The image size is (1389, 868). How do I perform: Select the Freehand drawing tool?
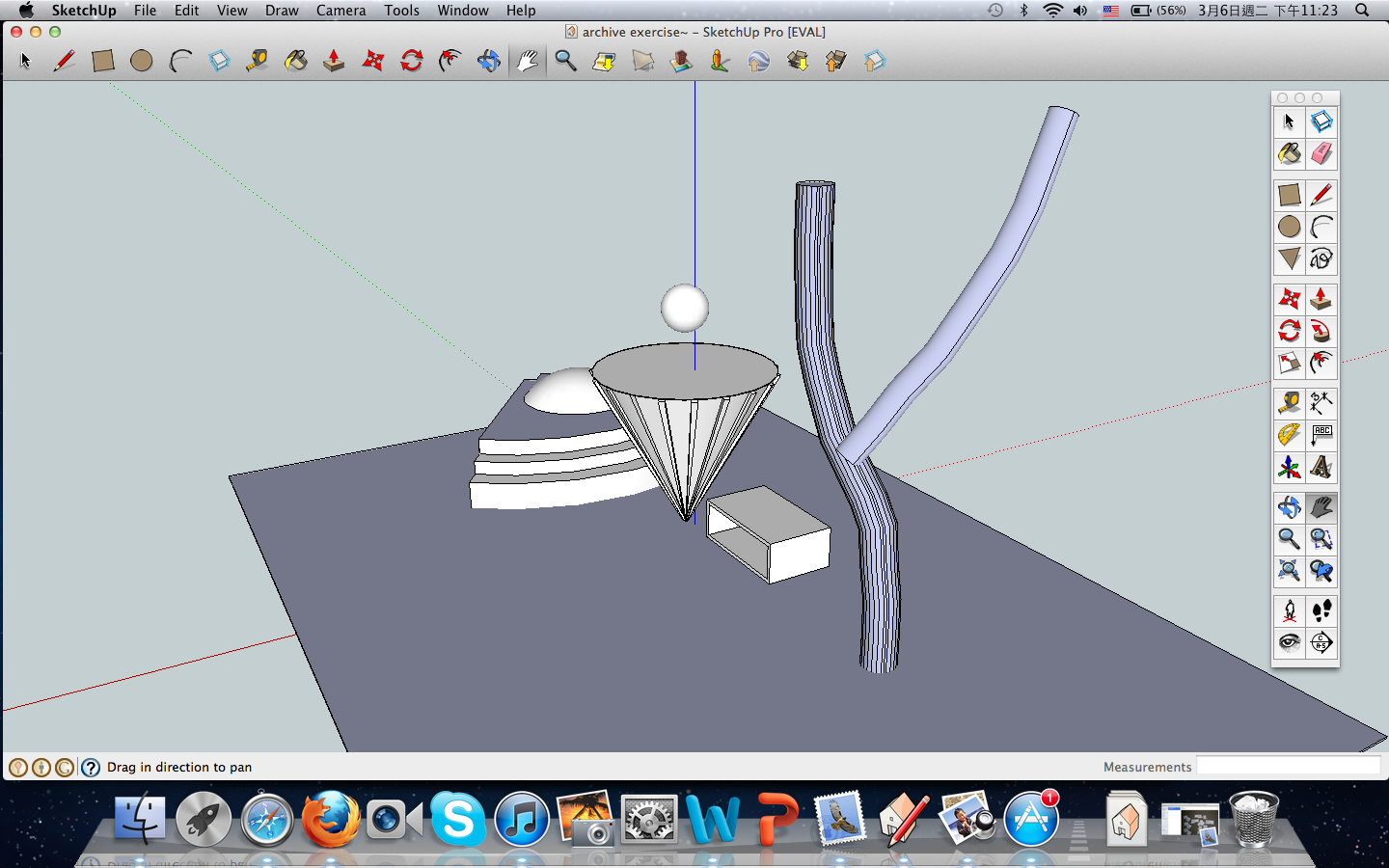click(x=1321, y=258)
